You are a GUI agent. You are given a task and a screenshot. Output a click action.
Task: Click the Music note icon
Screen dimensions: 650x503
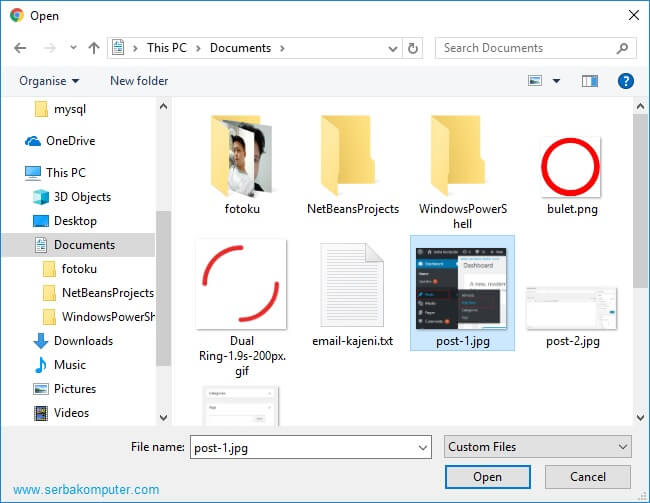click(41, 365)
